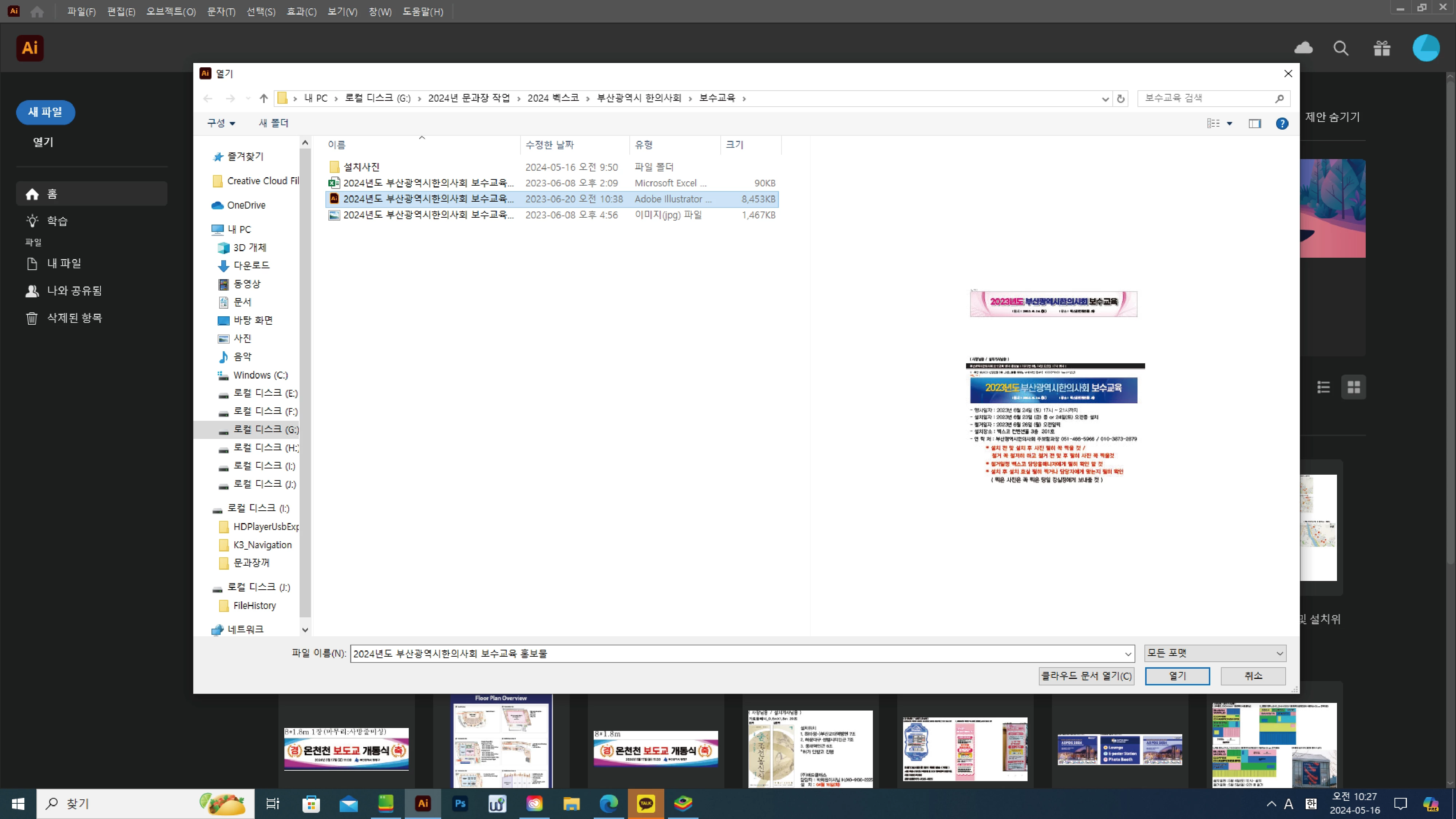Open the 모든 포맷 file format dropdown
This screenshot has height=819, width=1456.
point(1215,653)
